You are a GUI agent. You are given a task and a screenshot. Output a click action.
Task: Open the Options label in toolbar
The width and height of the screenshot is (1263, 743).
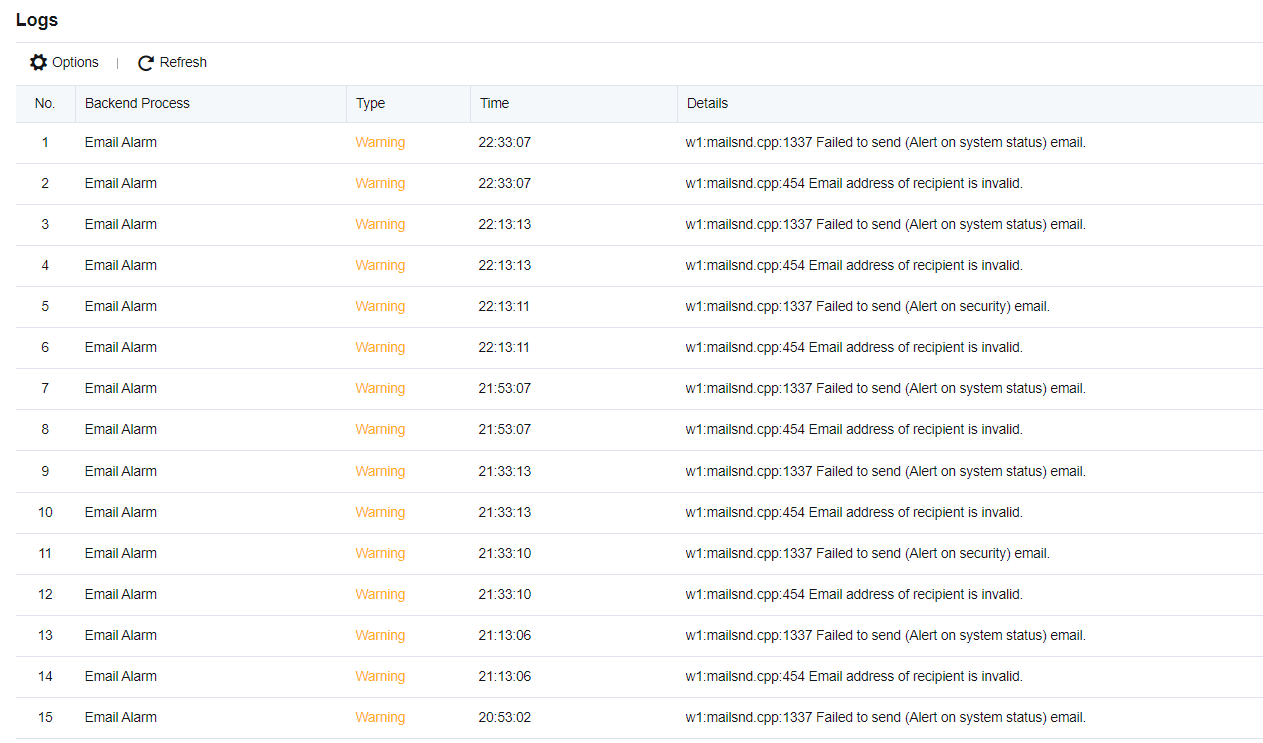click(x=75, y=63)
